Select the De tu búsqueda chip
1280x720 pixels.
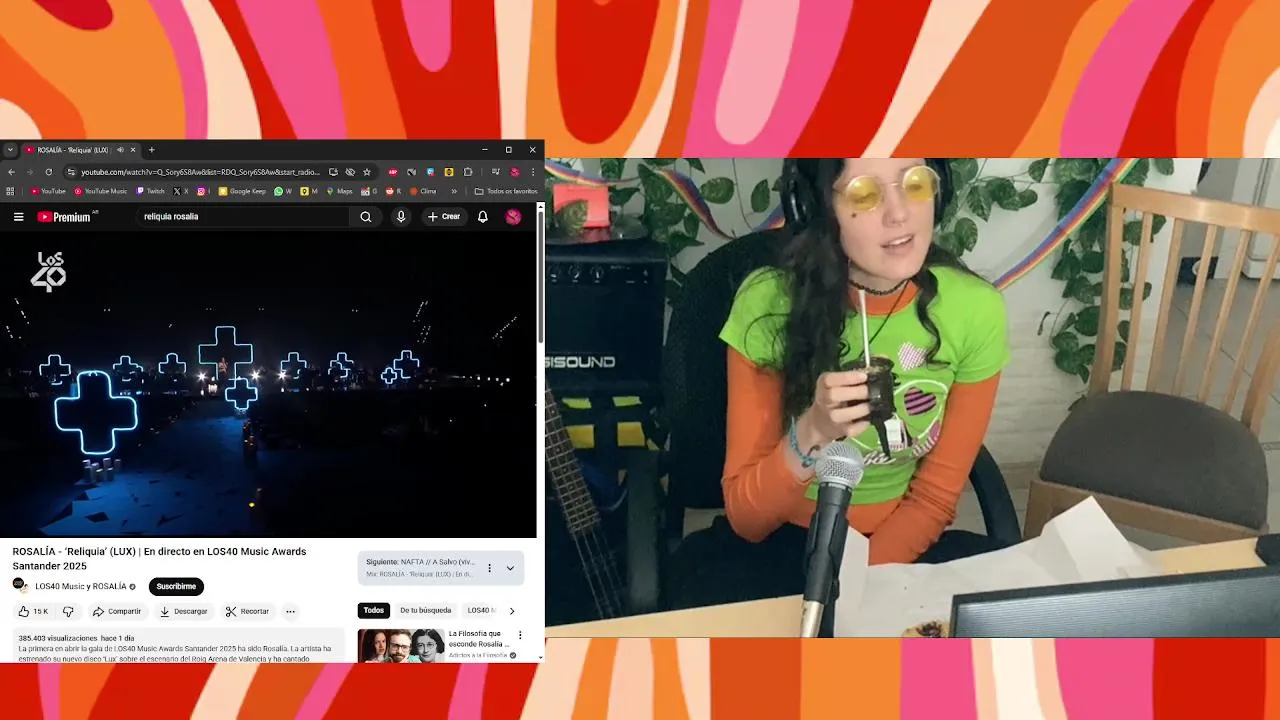click(x=426, y=611)
